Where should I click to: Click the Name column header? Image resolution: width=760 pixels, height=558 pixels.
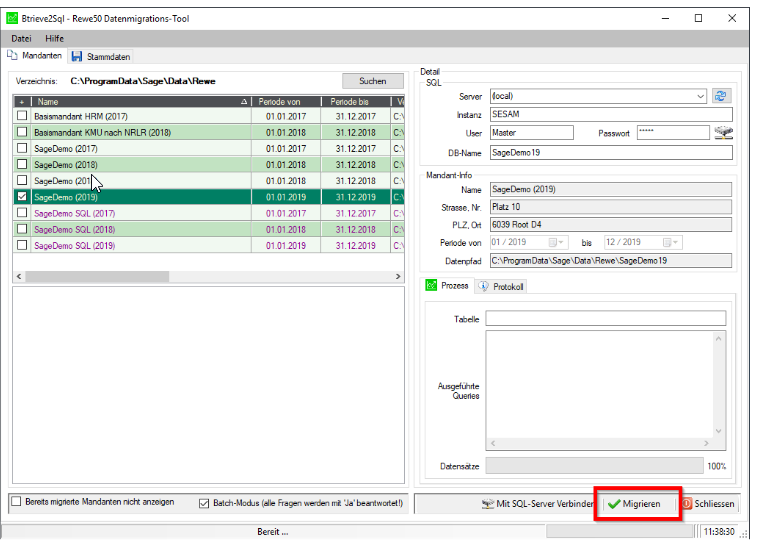click(x=141, y=102)
